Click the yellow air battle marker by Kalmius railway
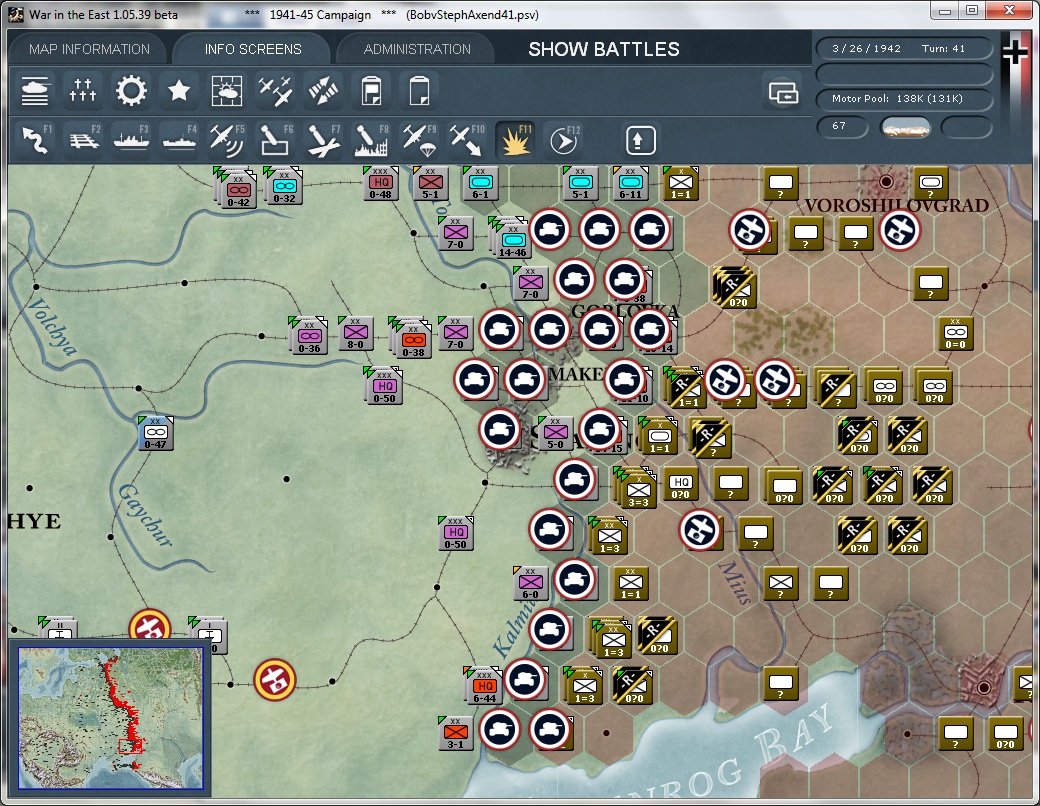Image resolution: width=1040 pixels, height=806 pixels. click(275, 679)
